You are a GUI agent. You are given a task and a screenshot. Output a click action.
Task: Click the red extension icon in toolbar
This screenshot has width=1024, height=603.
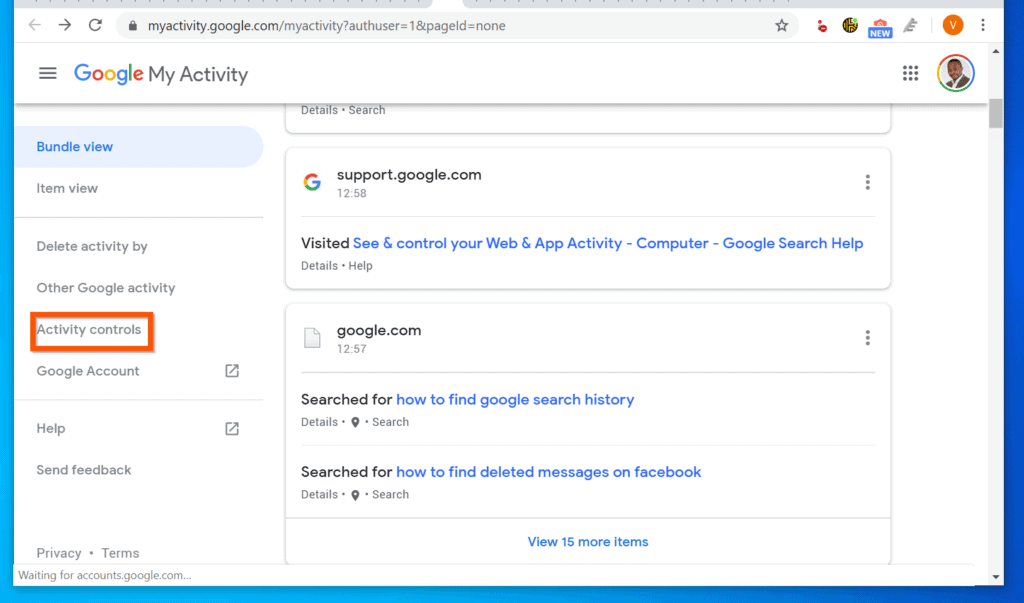pos(822,26)
